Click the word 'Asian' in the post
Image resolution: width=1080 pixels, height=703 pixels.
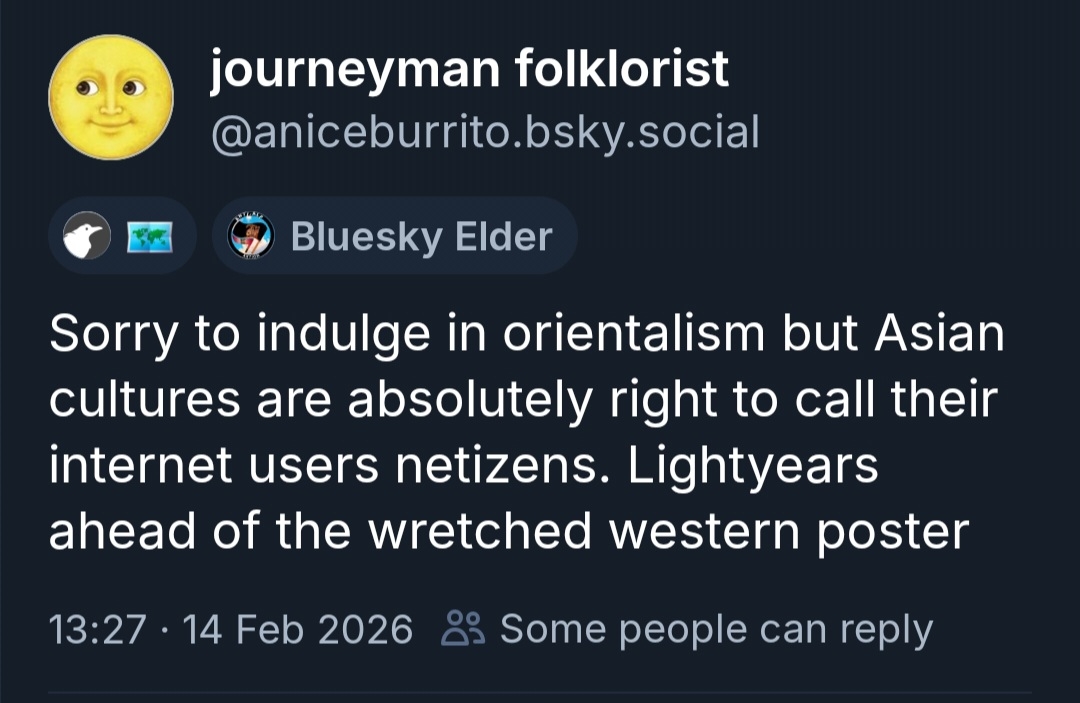coord(940,334)
